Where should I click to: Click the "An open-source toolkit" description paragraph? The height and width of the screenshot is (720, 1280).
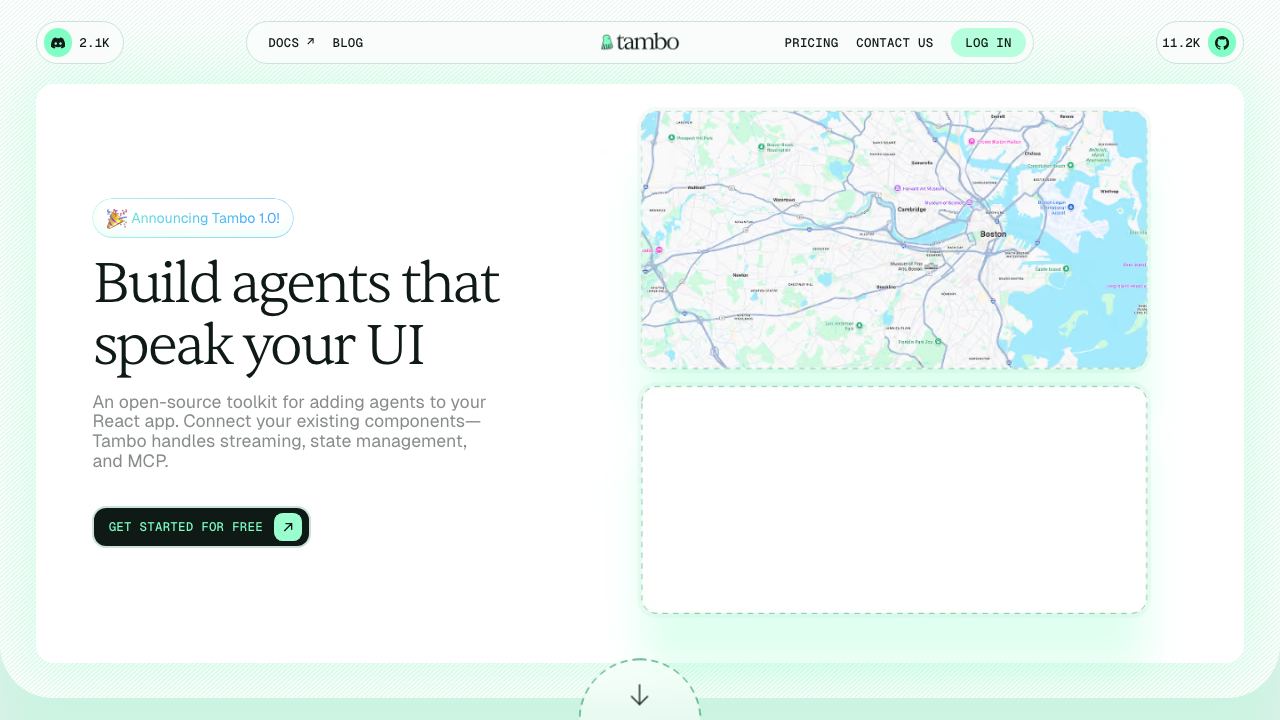[x=290, y=432]
